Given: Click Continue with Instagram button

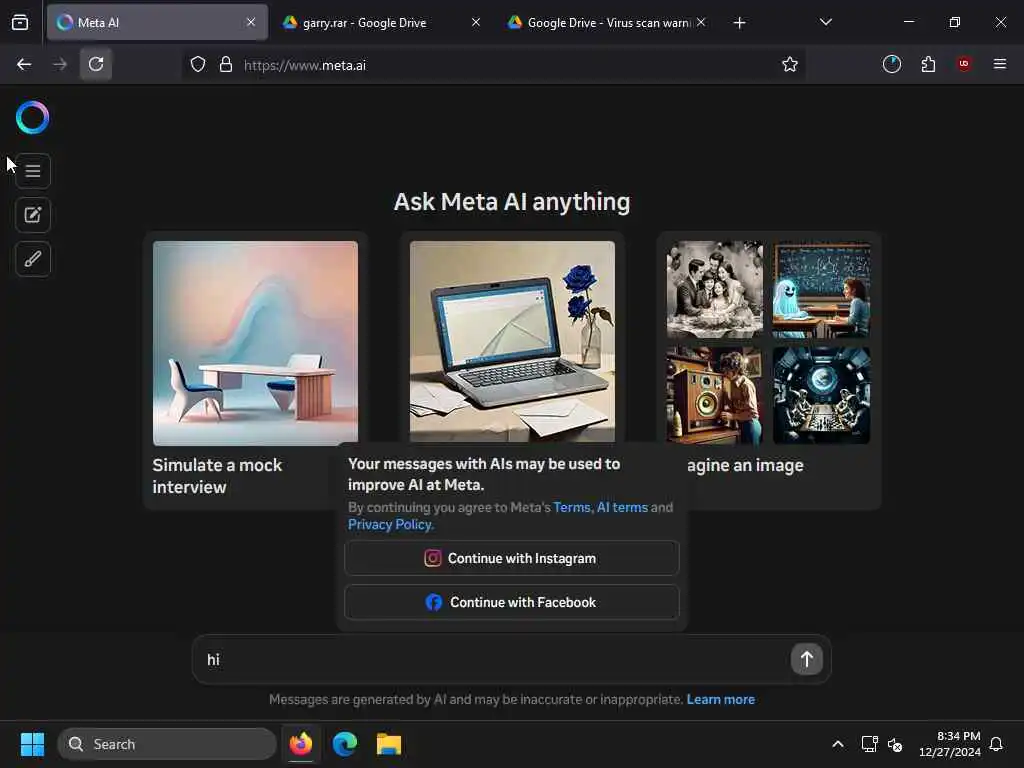Looking at the screenshot, I should coord(512,558).
